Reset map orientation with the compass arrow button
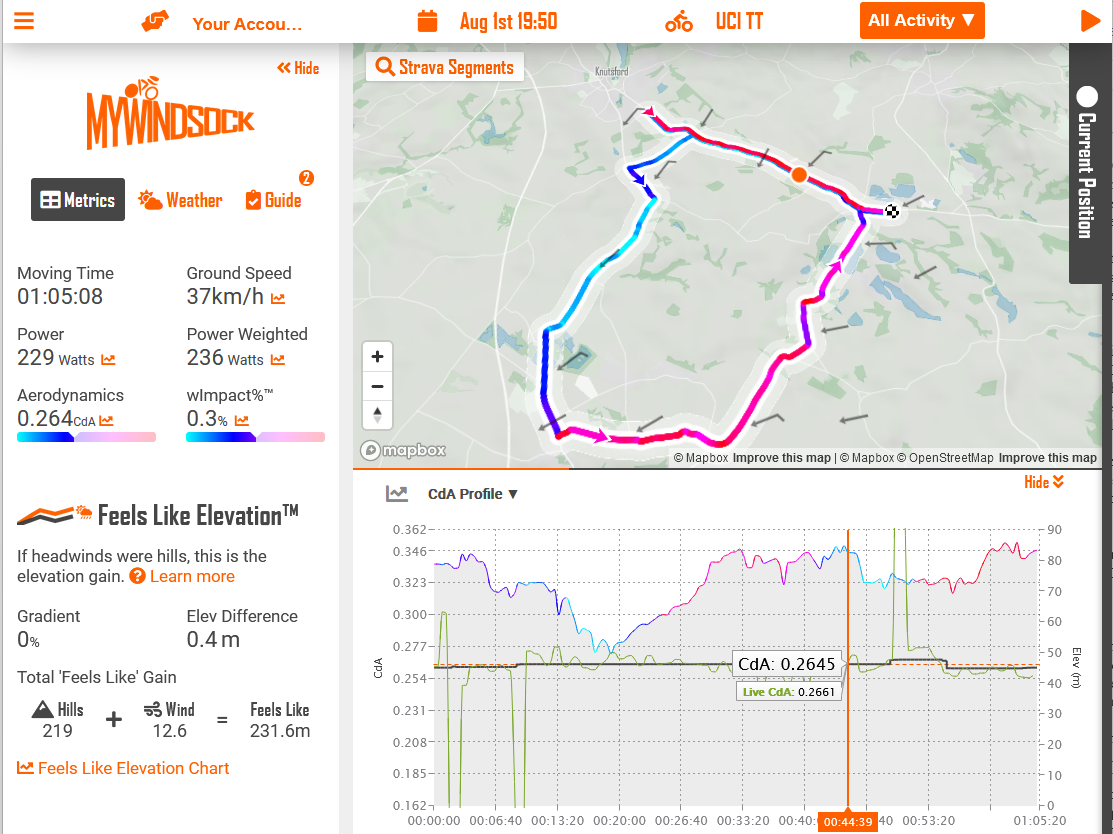 point(377,415)
